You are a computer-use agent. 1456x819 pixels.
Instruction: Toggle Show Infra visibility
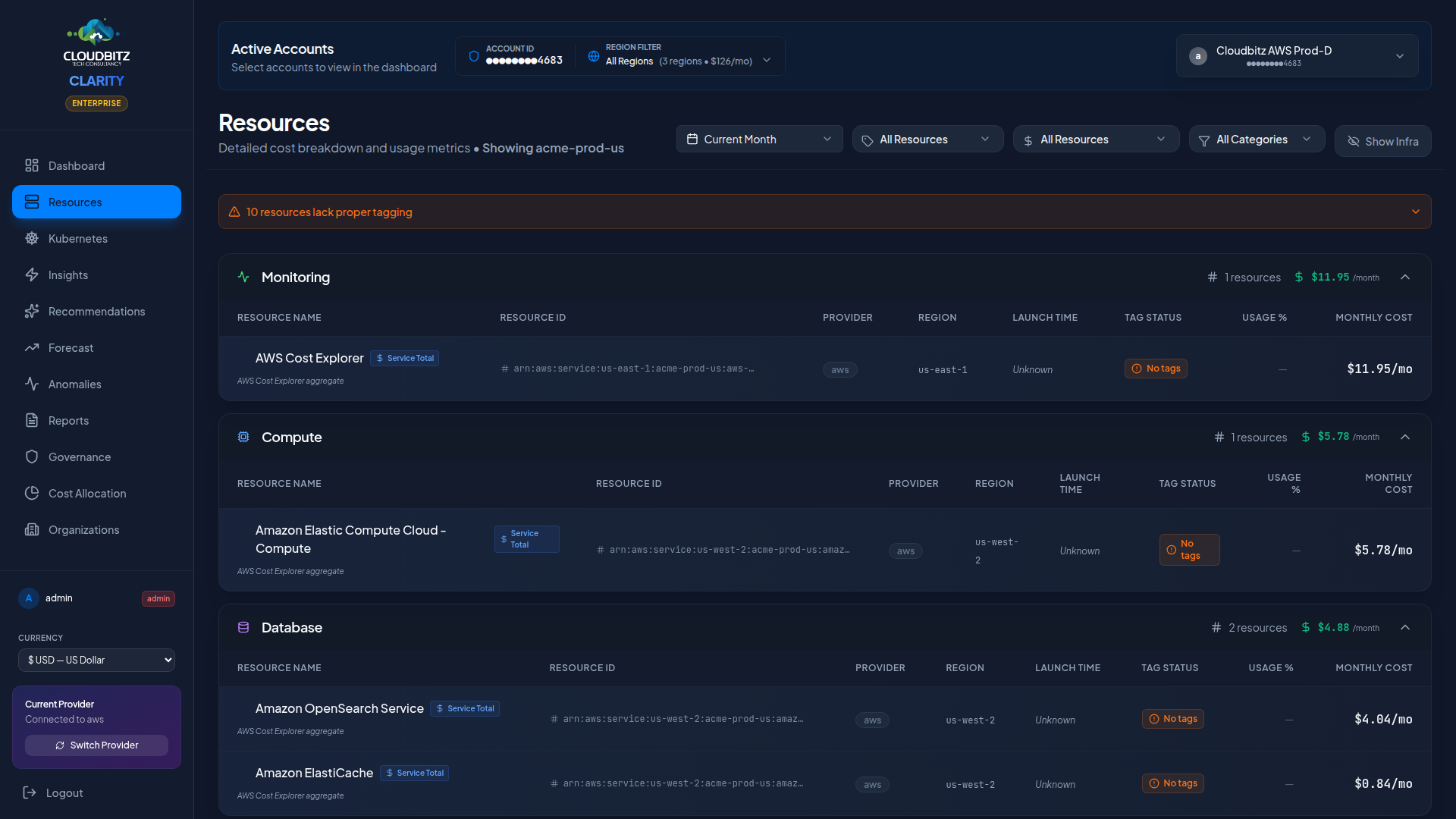[1382, 141]
